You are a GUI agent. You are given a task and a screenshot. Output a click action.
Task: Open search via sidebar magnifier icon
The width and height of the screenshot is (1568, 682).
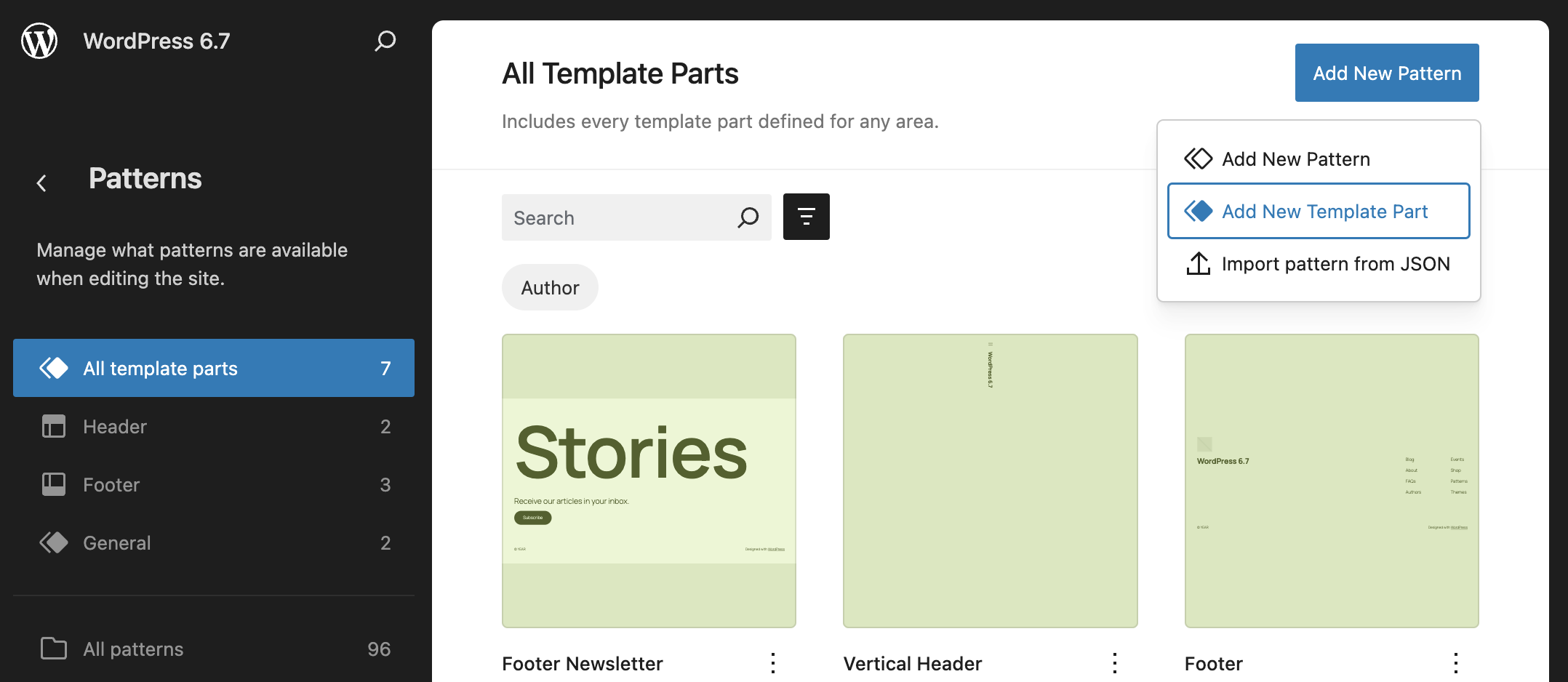coord(385,41)
